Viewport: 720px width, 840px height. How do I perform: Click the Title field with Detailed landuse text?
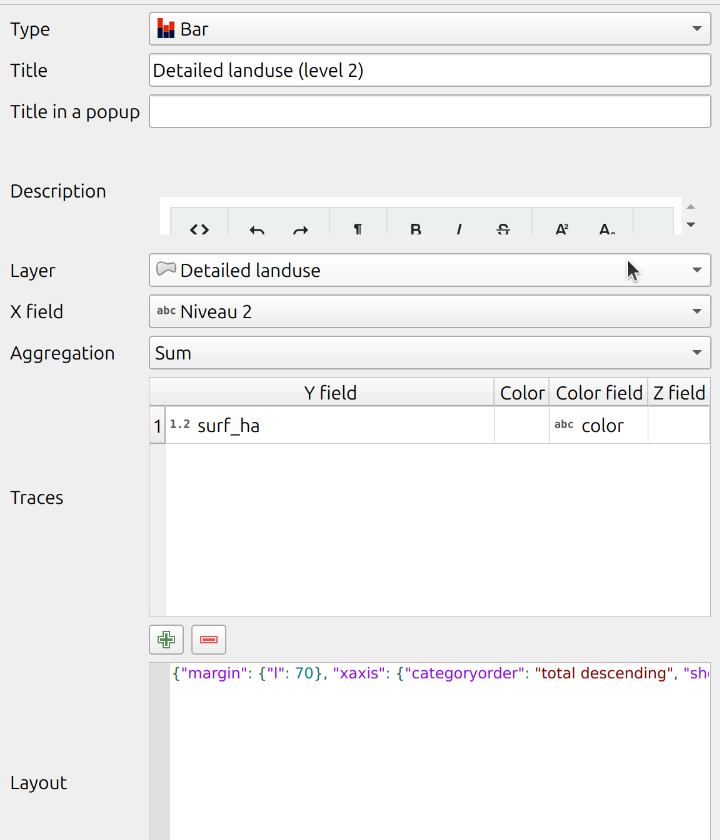tap(430, 70)
